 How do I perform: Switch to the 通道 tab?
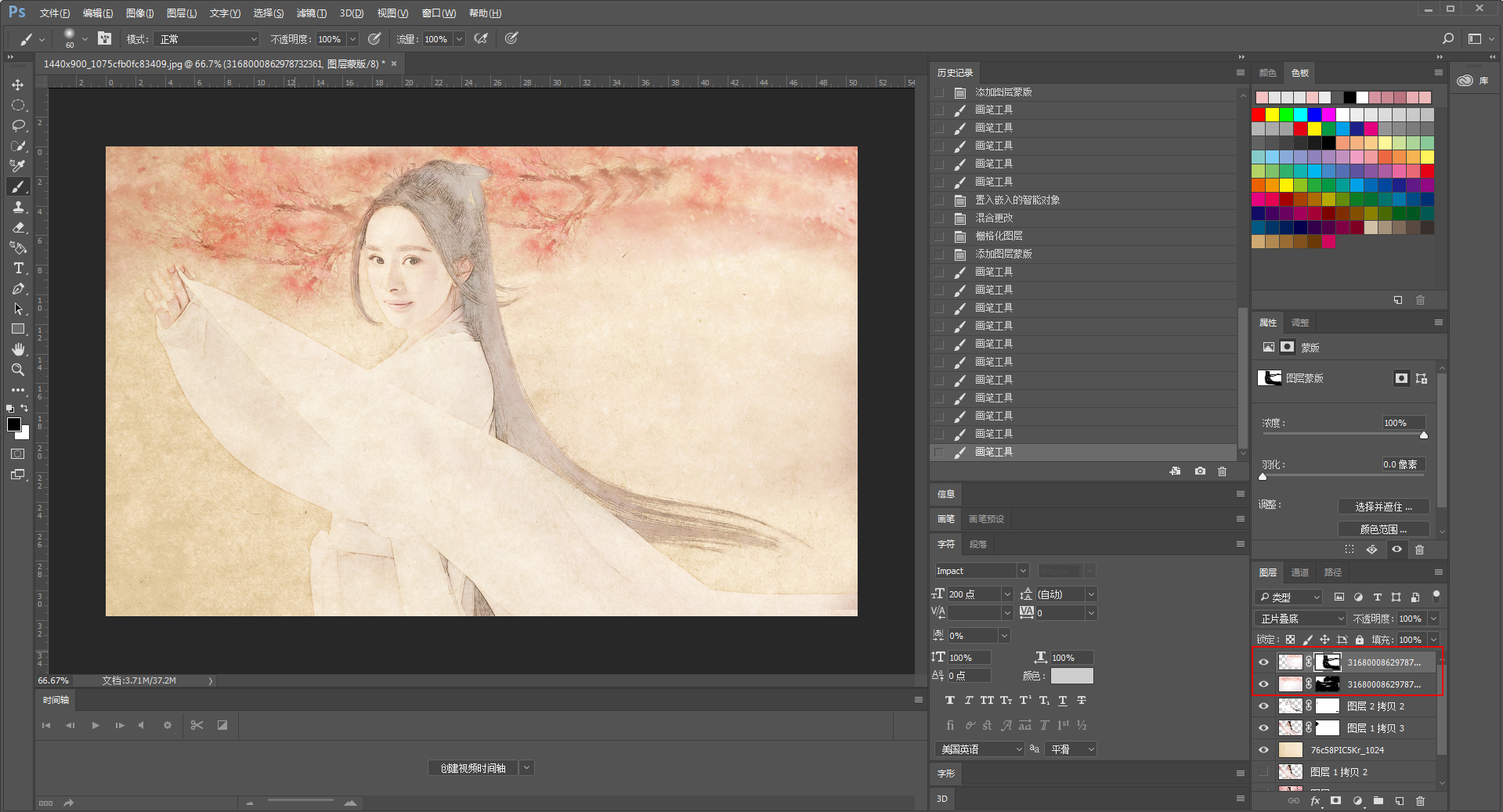(x=1300, y=572)
